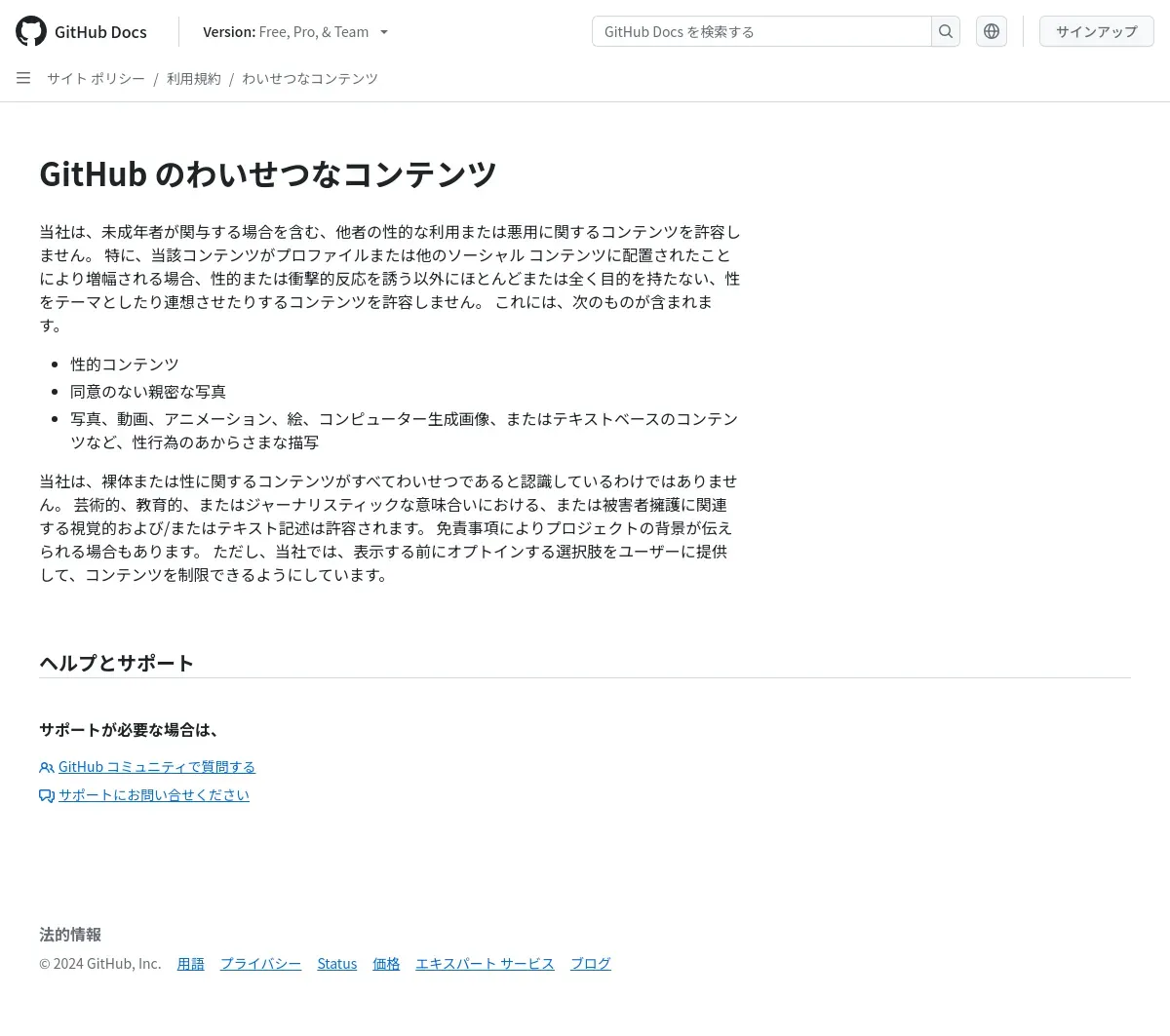This screenshot has height=1036, width=1170.
Task: Click the サポートが必要な場合は、 text
Action: pos(131,730)
